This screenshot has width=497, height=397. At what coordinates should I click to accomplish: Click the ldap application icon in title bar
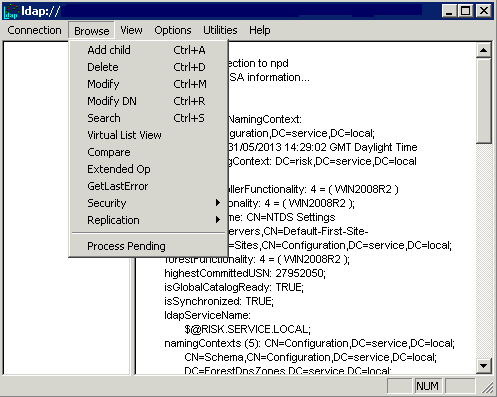pos(11,11)
